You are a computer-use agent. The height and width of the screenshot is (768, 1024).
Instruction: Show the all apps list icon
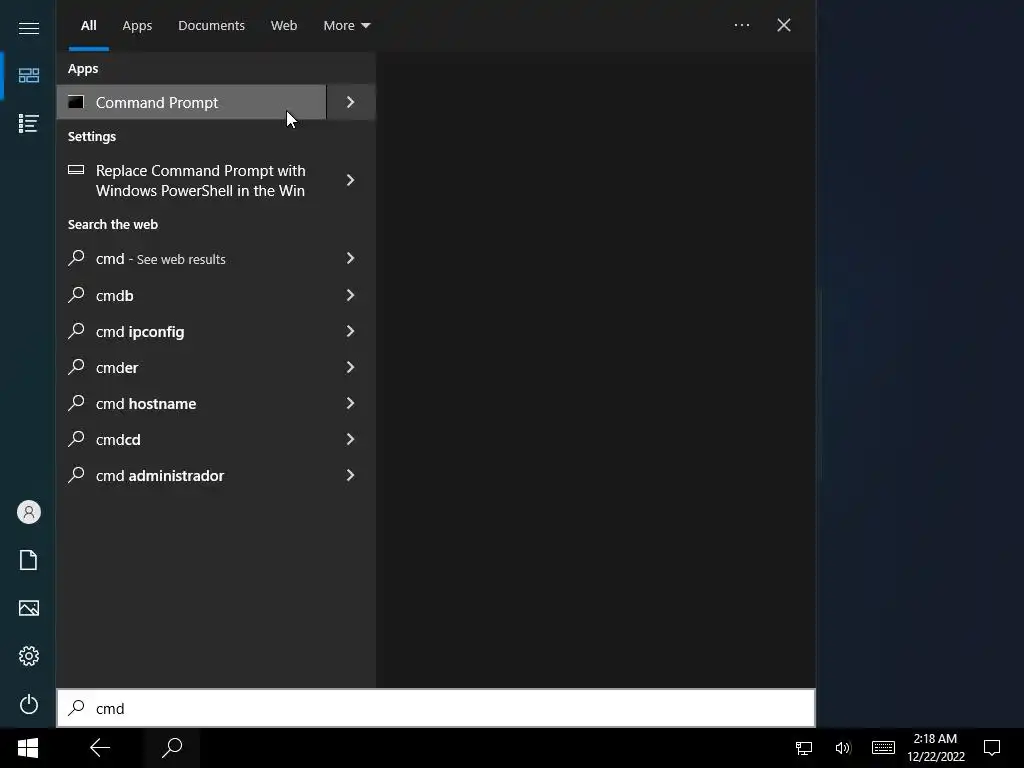29,123
